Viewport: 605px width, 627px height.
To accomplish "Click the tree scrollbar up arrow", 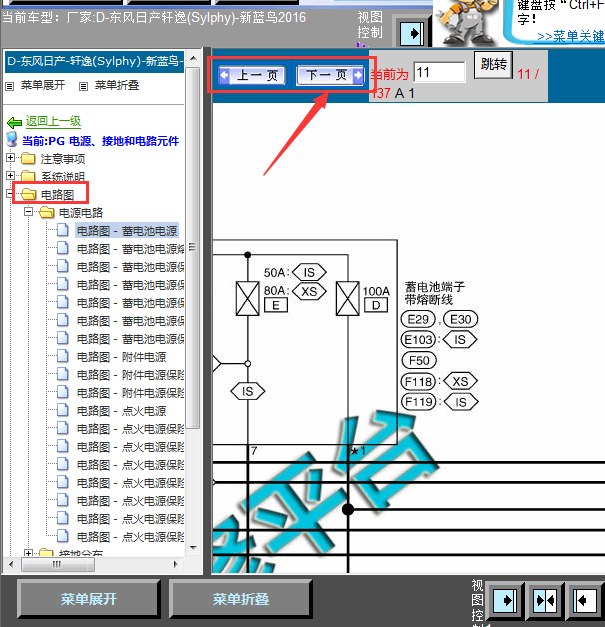I will click(194, 58).
